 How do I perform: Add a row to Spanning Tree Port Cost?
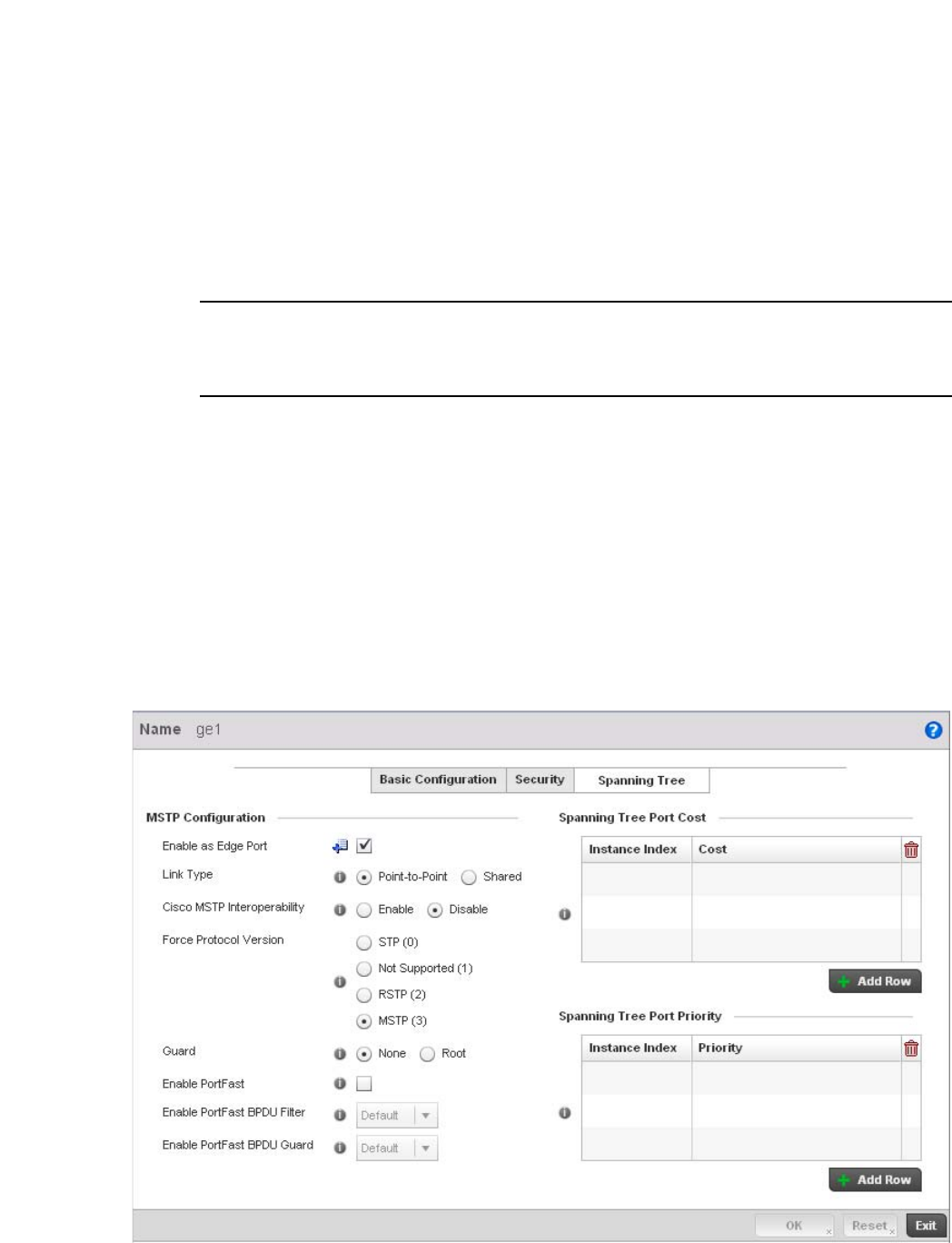[x=875, y=981]
